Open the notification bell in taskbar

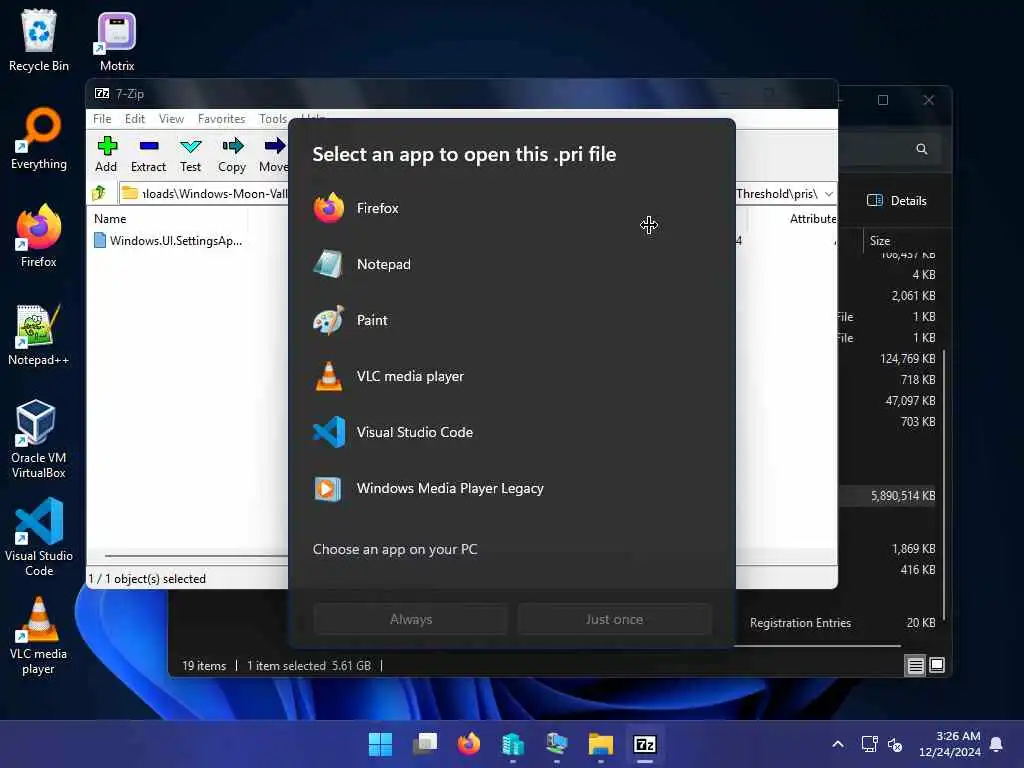pyautogui.click(x=996, y=744)
